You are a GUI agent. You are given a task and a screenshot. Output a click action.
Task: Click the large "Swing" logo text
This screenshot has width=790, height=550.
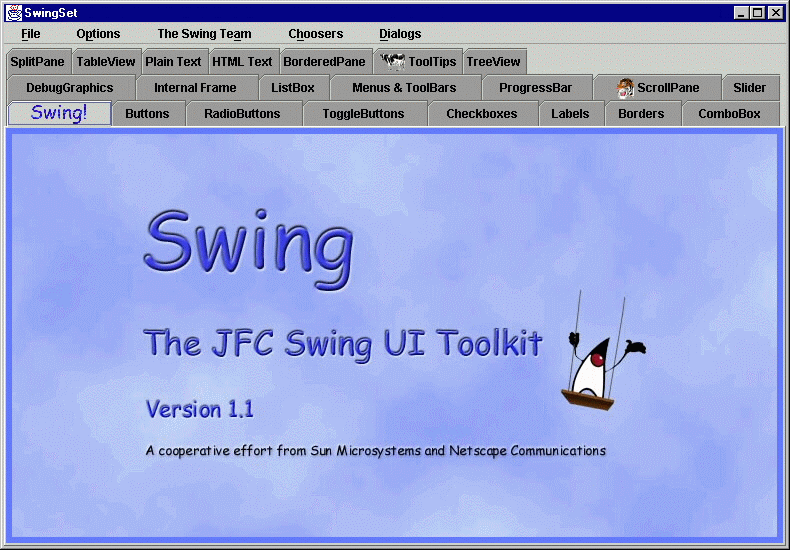tap(249, 250)
